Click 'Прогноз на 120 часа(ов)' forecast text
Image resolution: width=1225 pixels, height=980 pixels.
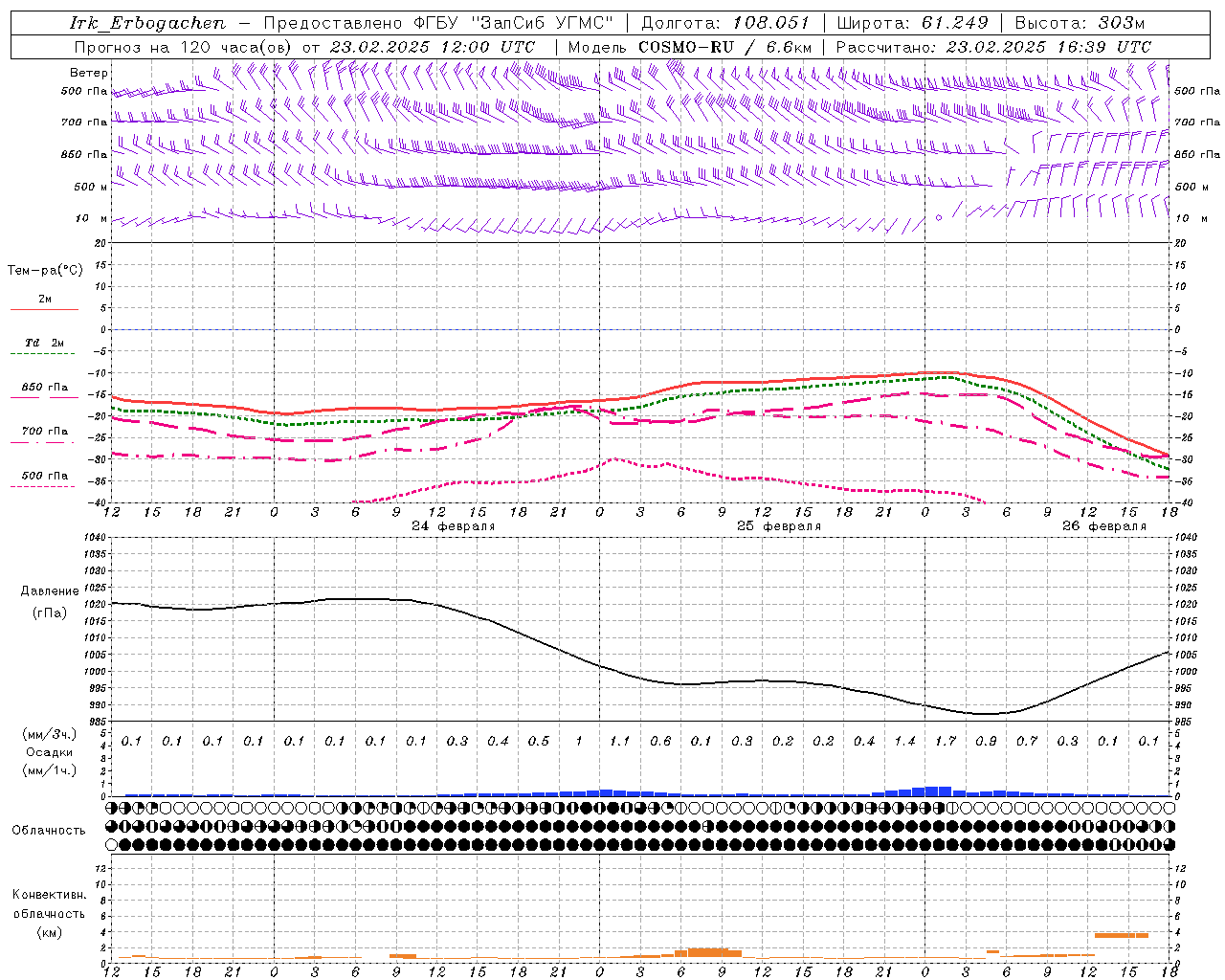[182, 47]
